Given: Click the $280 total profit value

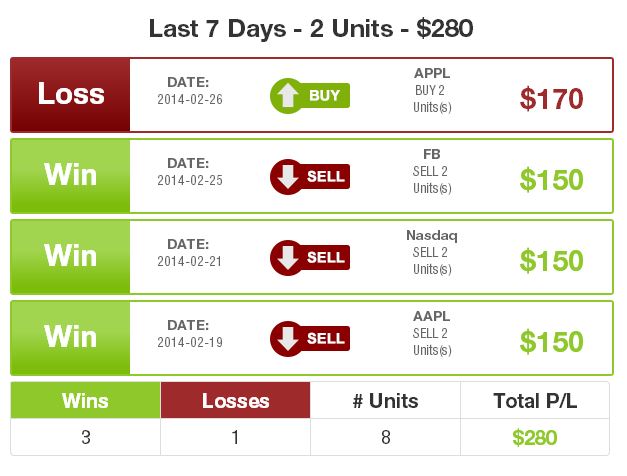Looking at the screenshot, I should point(535,437).
